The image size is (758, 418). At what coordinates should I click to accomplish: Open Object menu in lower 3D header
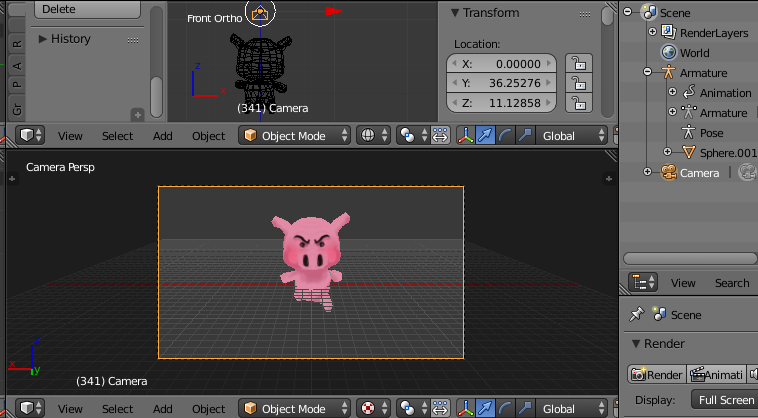pyautogui.click(x=208, y=409)
